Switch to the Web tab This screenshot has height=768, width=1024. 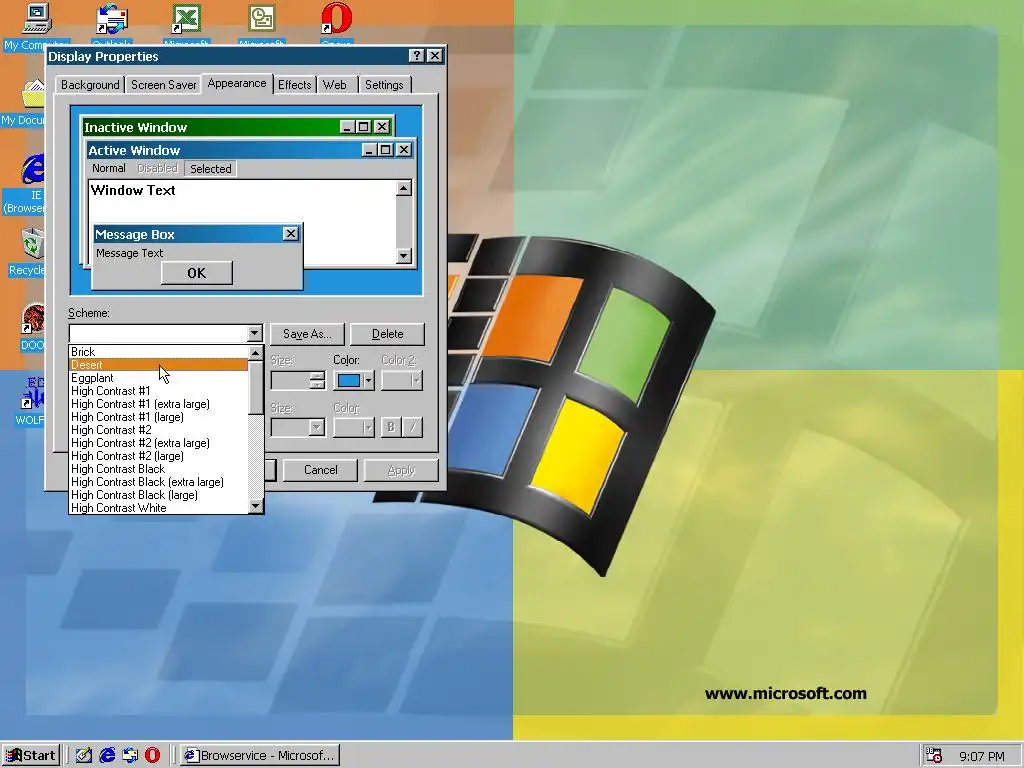coord(334,85)
